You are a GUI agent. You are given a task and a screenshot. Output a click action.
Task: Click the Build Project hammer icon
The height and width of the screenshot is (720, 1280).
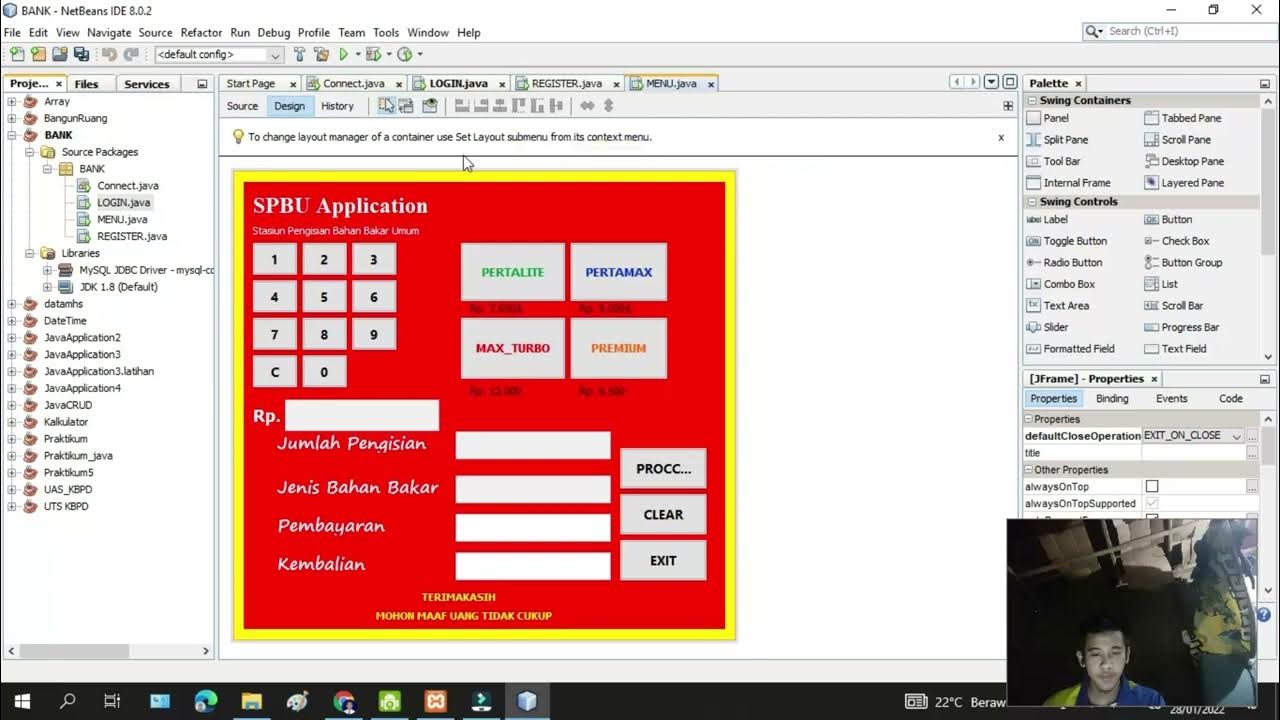pos(299,54)
